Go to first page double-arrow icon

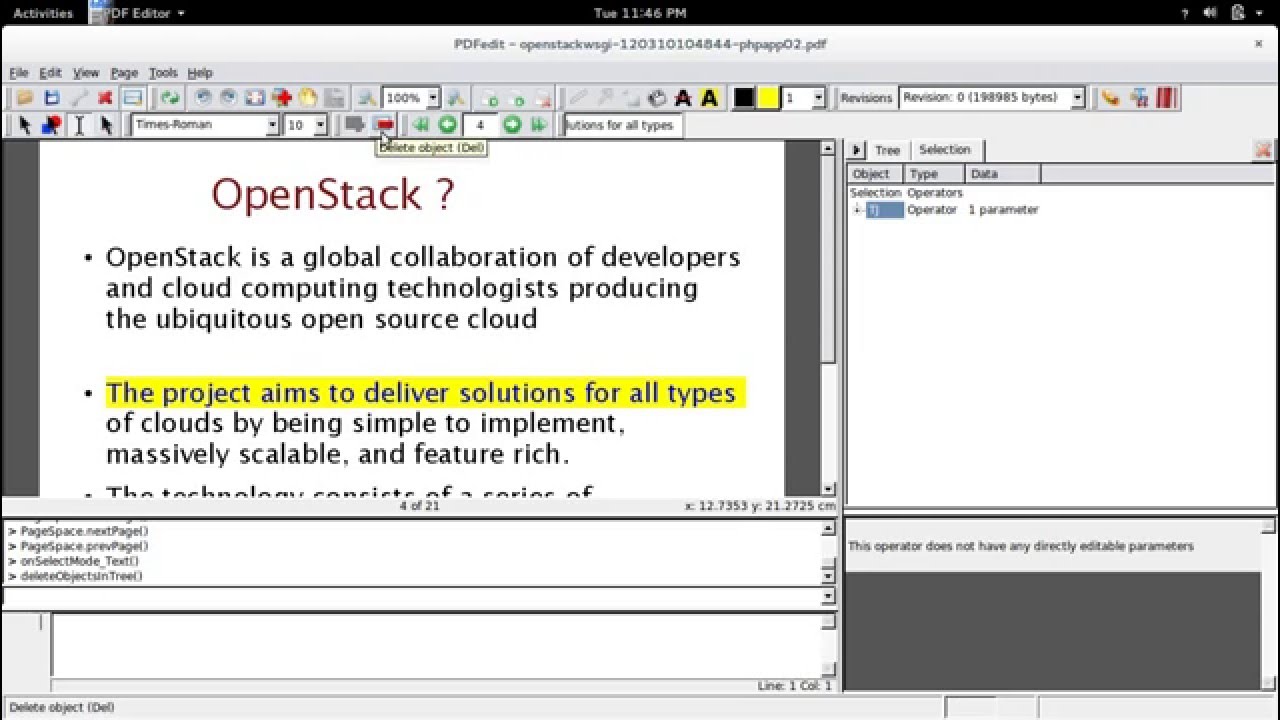click(420, 125)
